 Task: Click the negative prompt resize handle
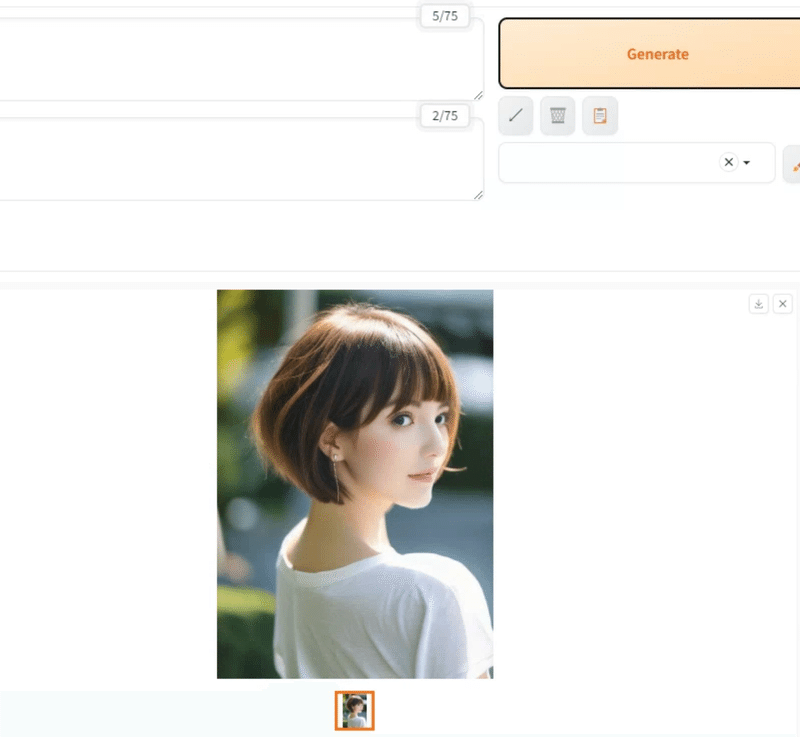[478, 195]
